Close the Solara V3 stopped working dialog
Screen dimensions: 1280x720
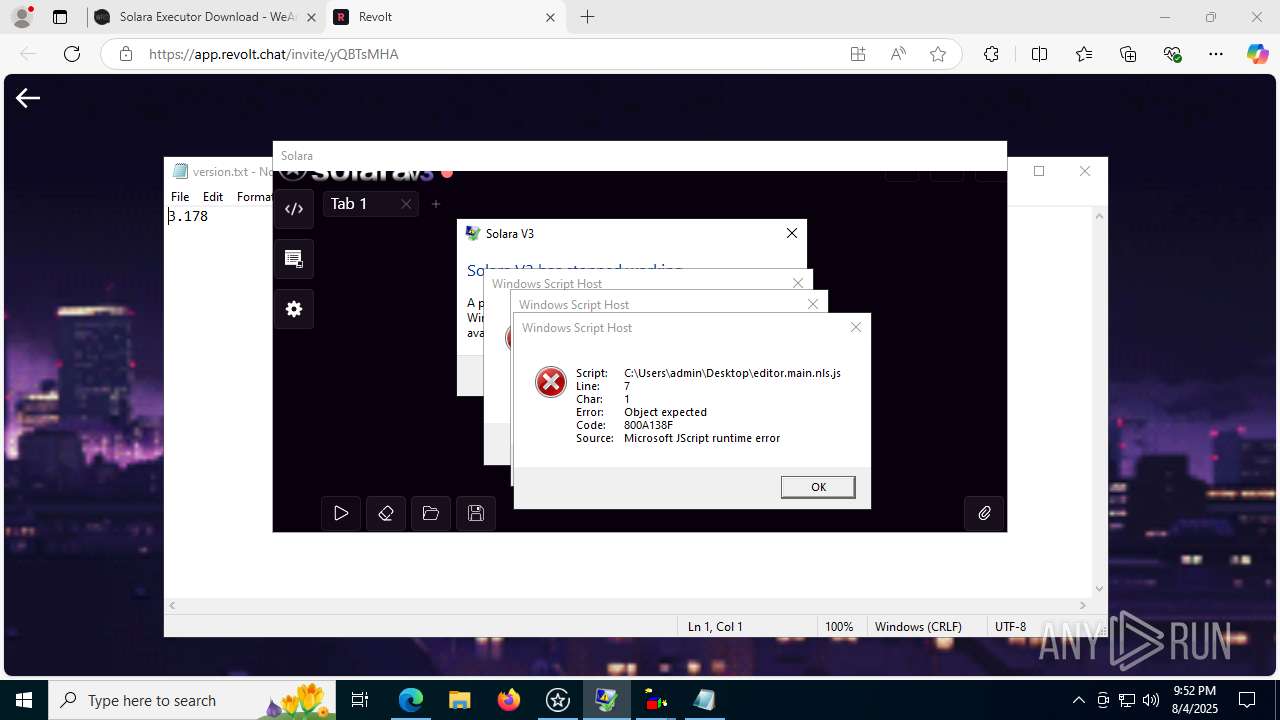click(x=792, y=233)
